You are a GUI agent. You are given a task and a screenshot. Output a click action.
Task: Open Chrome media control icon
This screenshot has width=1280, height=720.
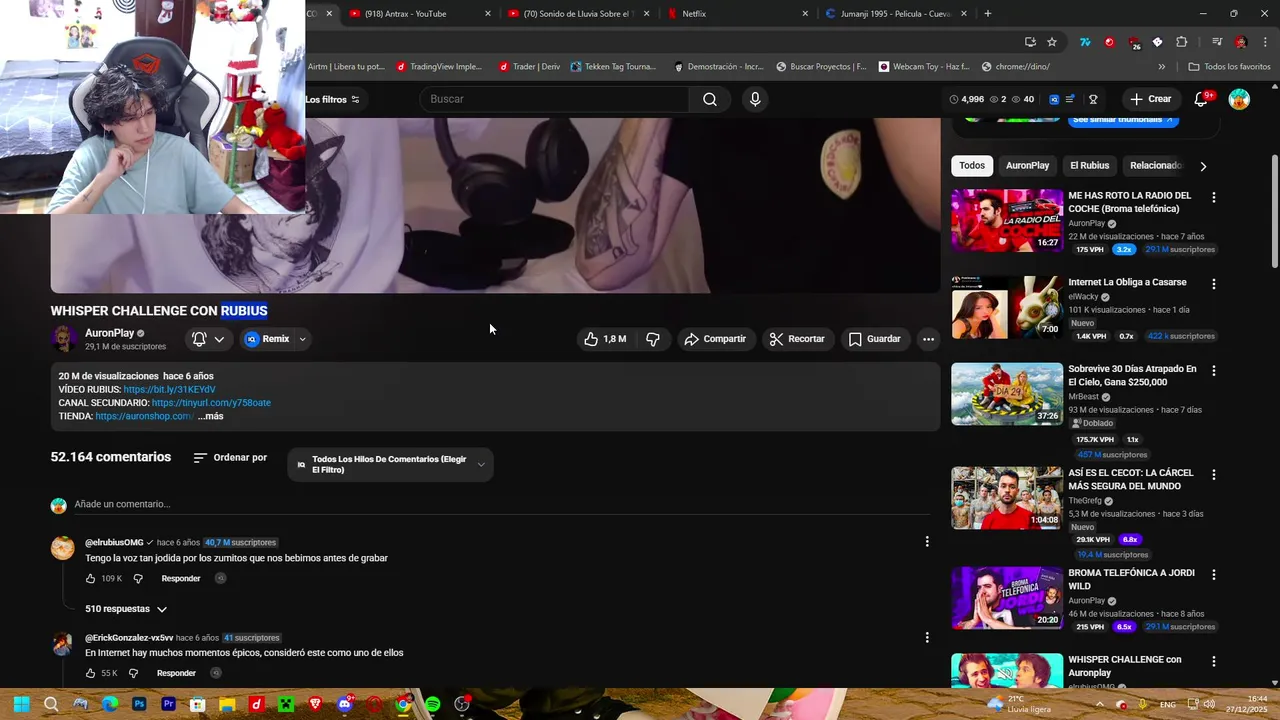click(1216, 42)
